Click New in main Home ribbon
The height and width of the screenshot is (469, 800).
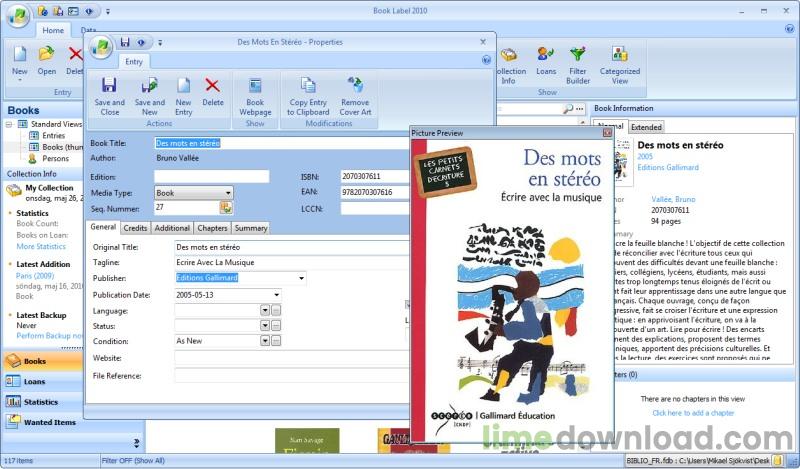point(20,65)
